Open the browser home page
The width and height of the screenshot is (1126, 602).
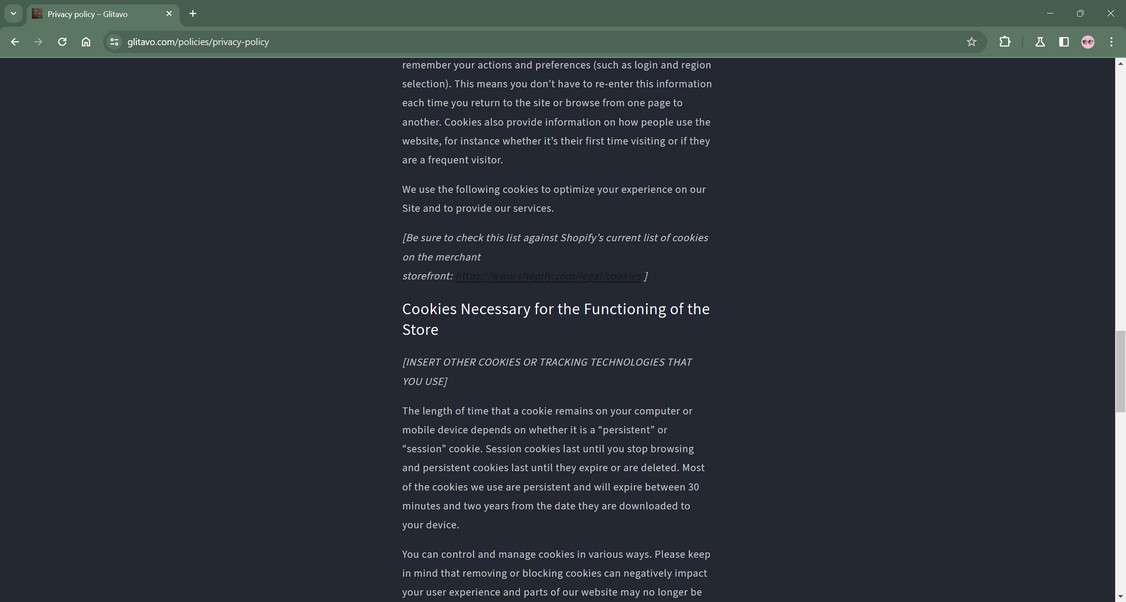click(x=86, y=42)
